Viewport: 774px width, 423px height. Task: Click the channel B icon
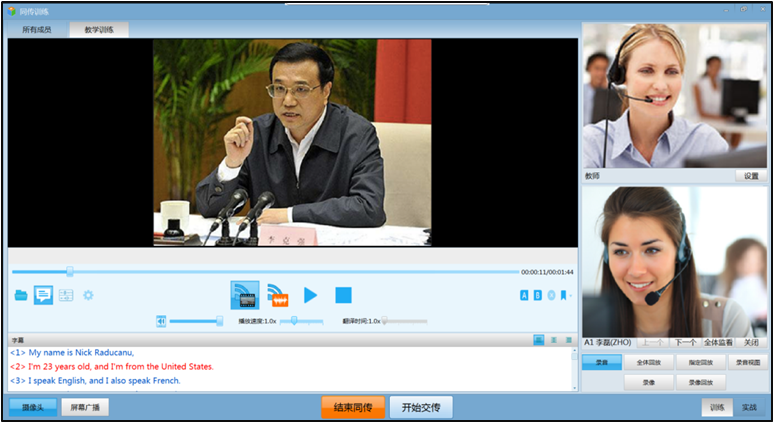pos(538,295)
